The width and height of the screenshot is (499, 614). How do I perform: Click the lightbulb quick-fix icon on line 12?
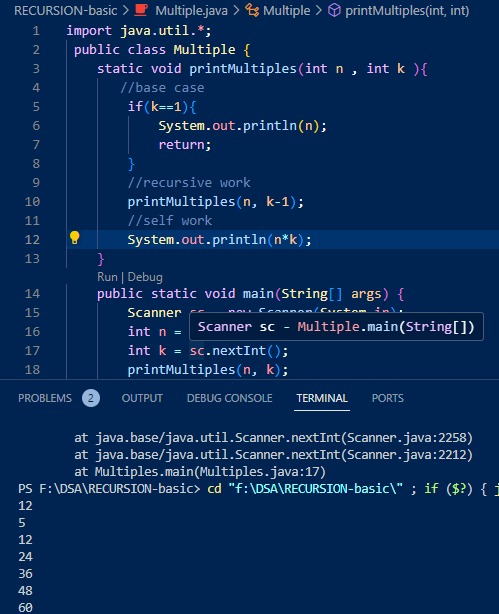[x=74, y=238]
